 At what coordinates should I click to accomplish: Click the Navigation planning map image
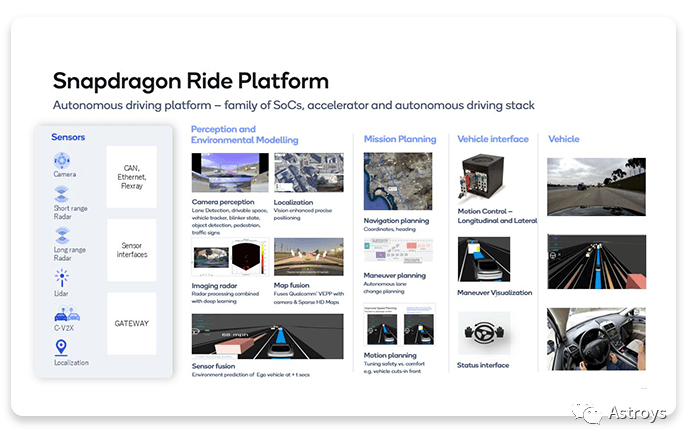tap(398, 181)
